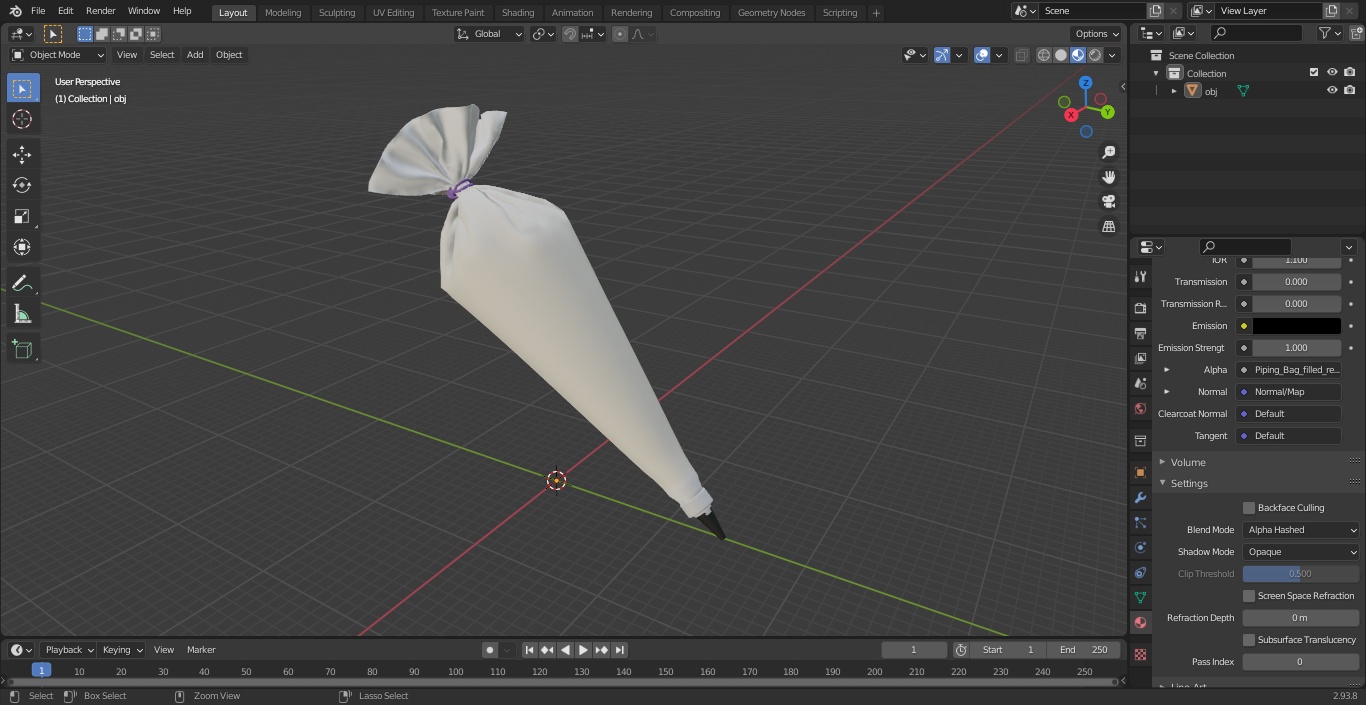Toggle camera view icon

pos(1108,202)
